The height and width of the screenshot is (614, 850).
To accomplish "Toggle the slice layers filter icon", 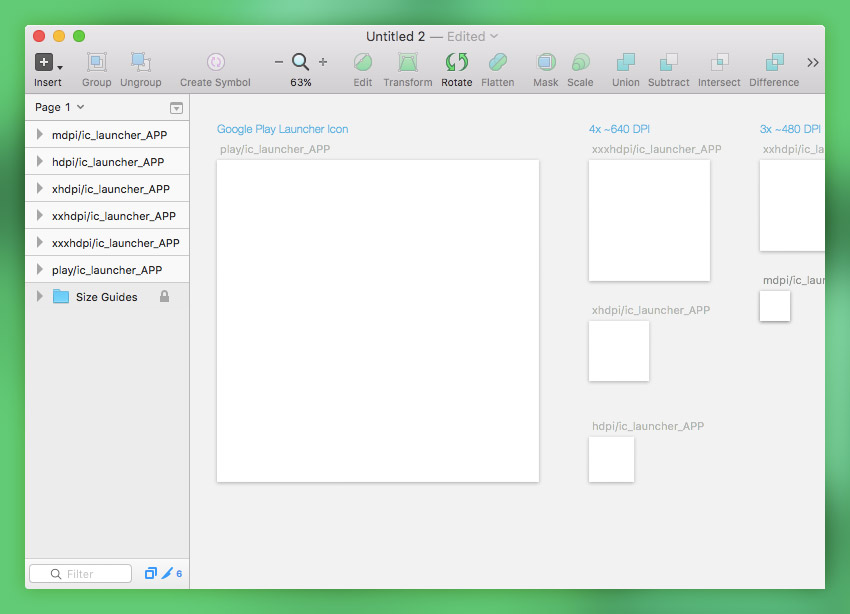I will [167, 574].
